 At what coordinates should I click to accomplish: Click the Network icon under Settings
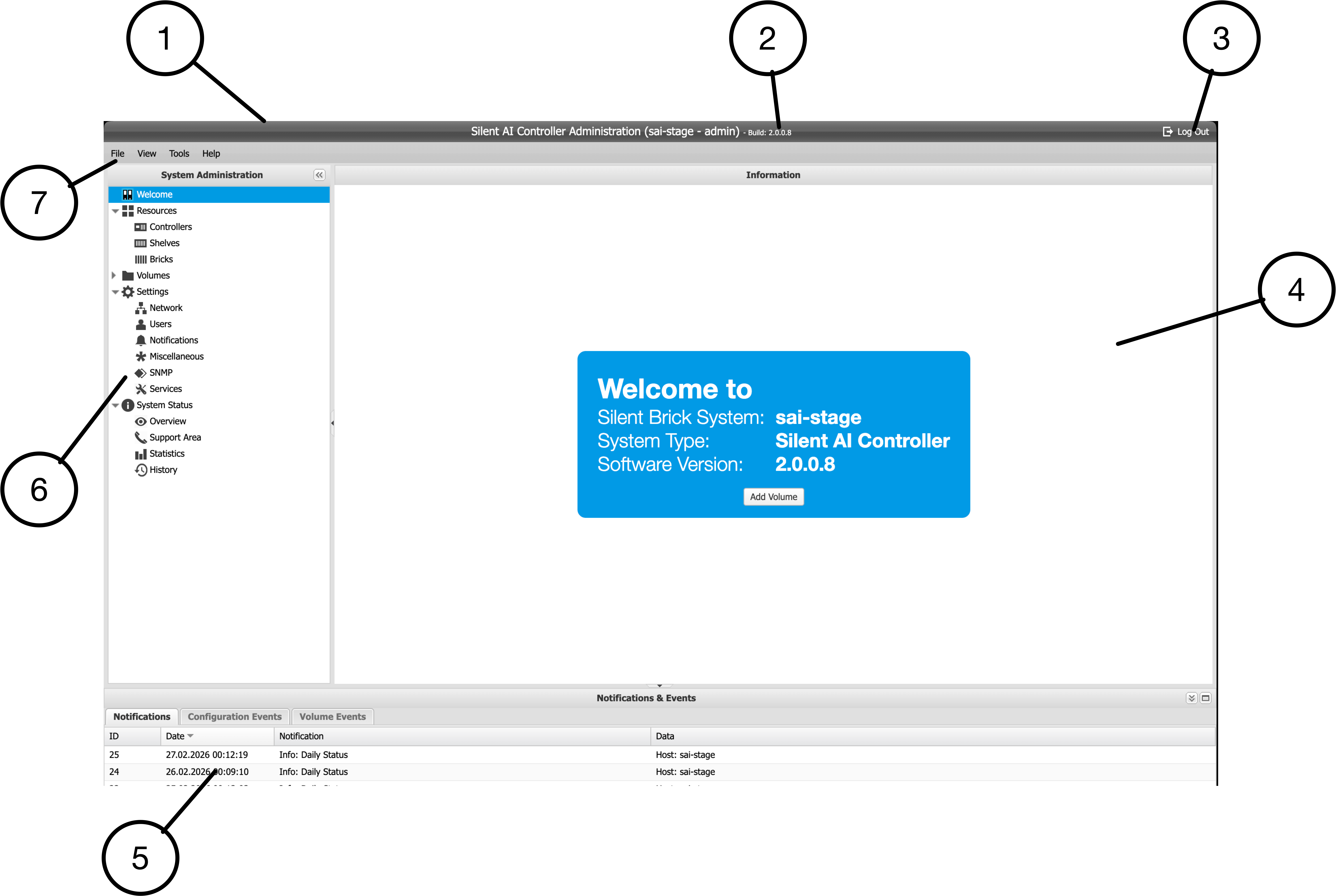pos(141,308)
